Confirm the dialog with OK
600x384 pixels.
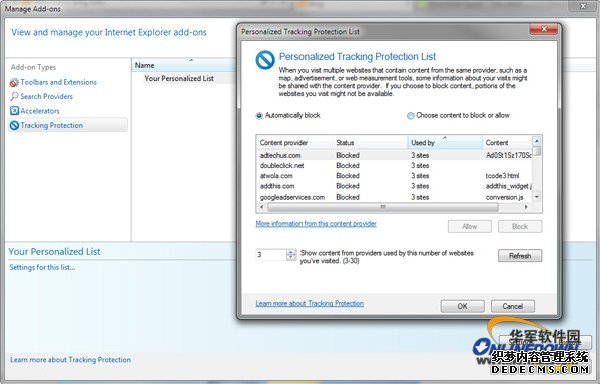[462, 306]
